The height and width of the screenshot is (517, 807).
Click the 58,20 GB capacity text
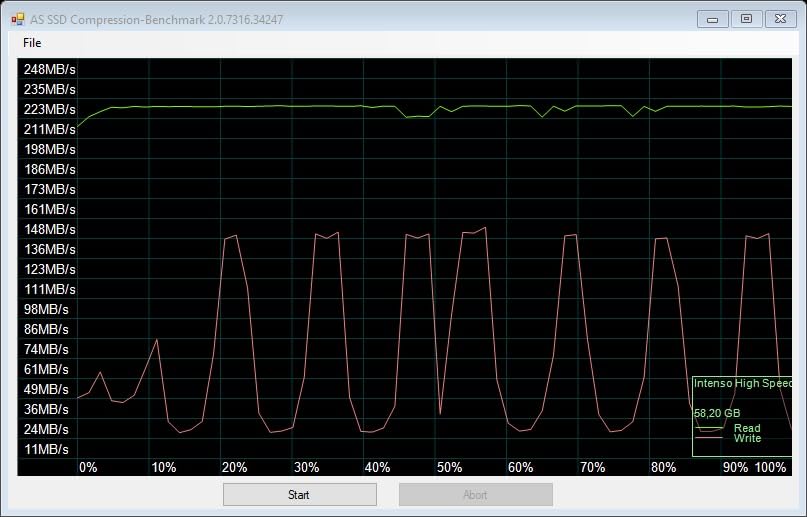(717, 412)
